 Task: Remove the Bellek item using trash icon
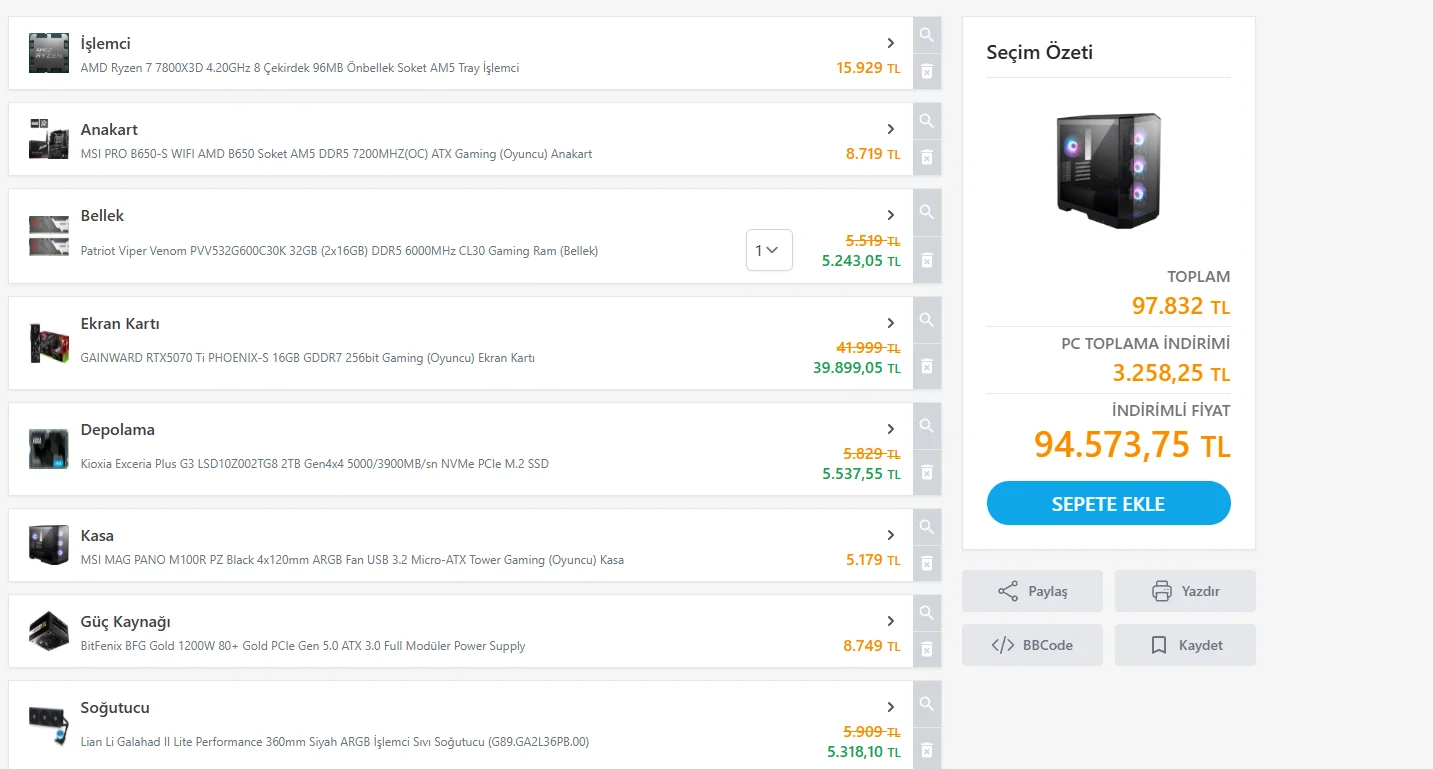927,260
